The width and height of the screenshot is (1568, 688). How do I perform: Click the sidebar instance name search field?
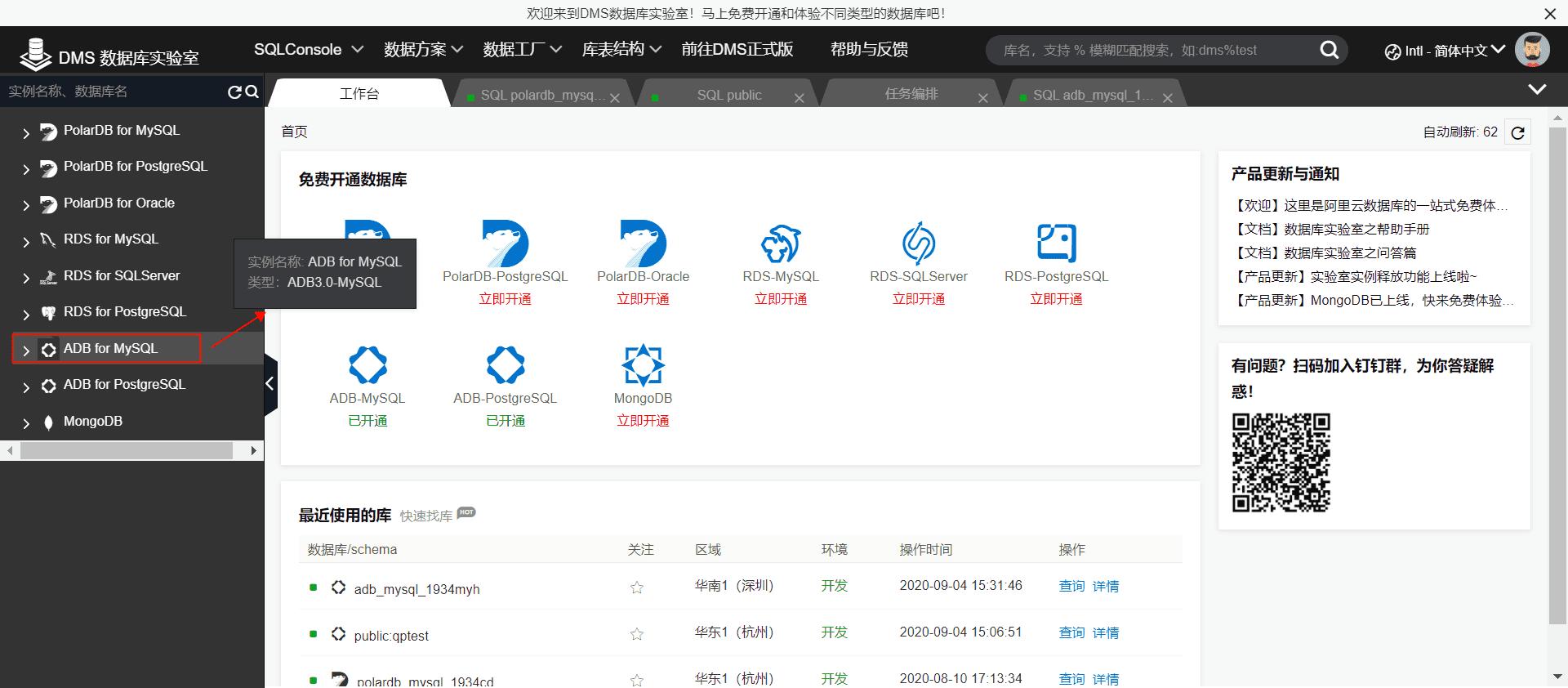pos(114,92)
